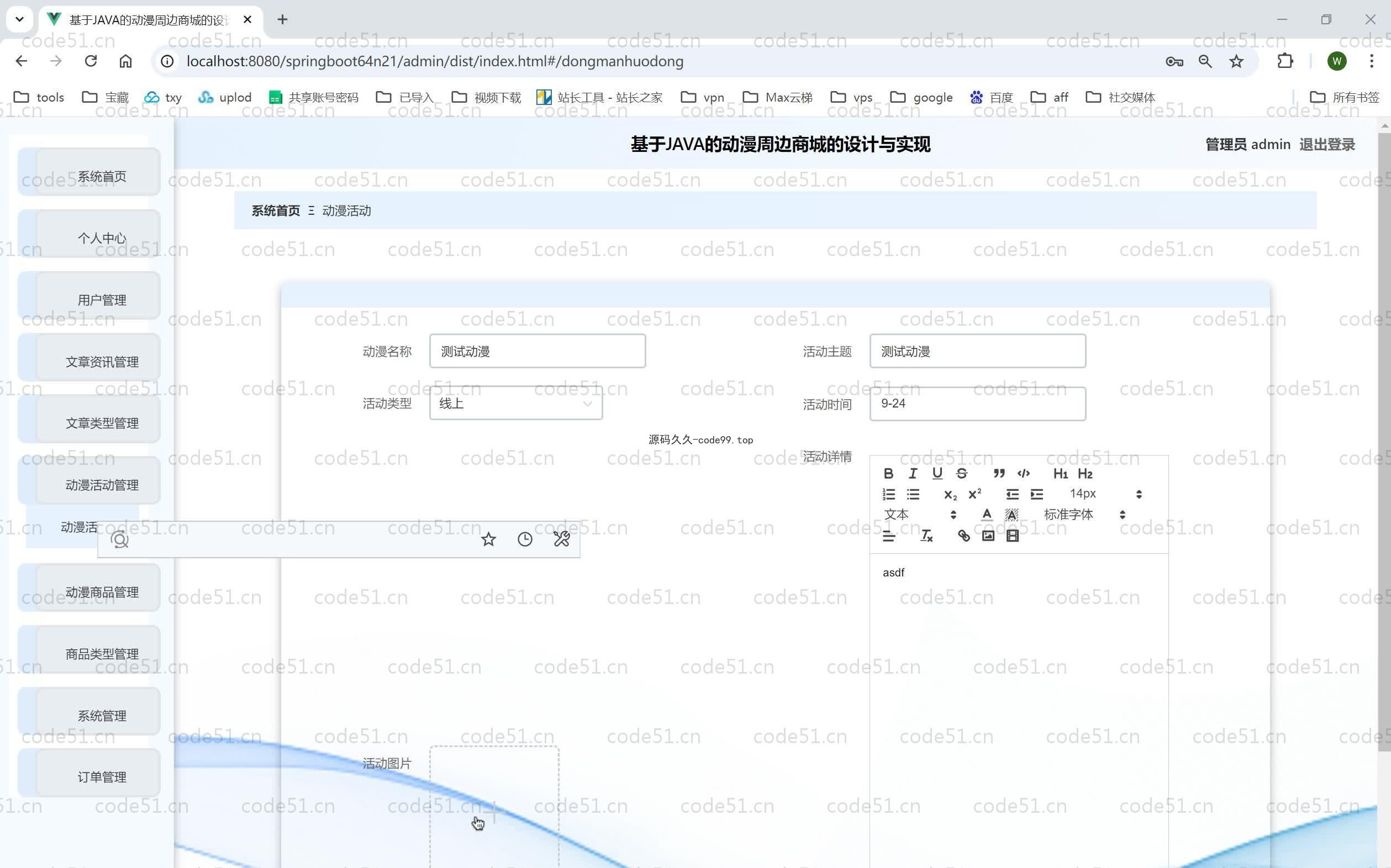The height and width of the screenshot is (868, 1391).
Task: Open the text alignment options
Action: pyautogui.click(x=888, y=536)
